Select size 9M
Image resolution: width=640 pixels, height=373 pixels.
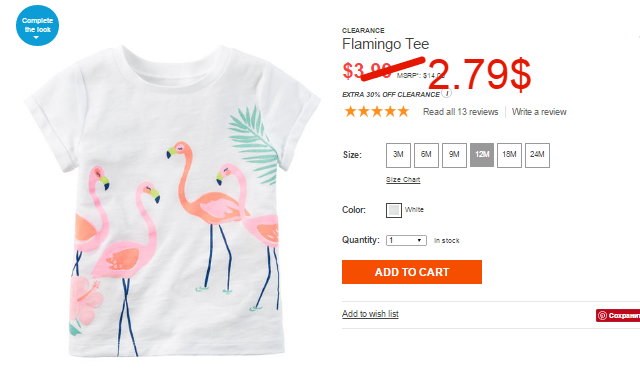coord(454,155)
